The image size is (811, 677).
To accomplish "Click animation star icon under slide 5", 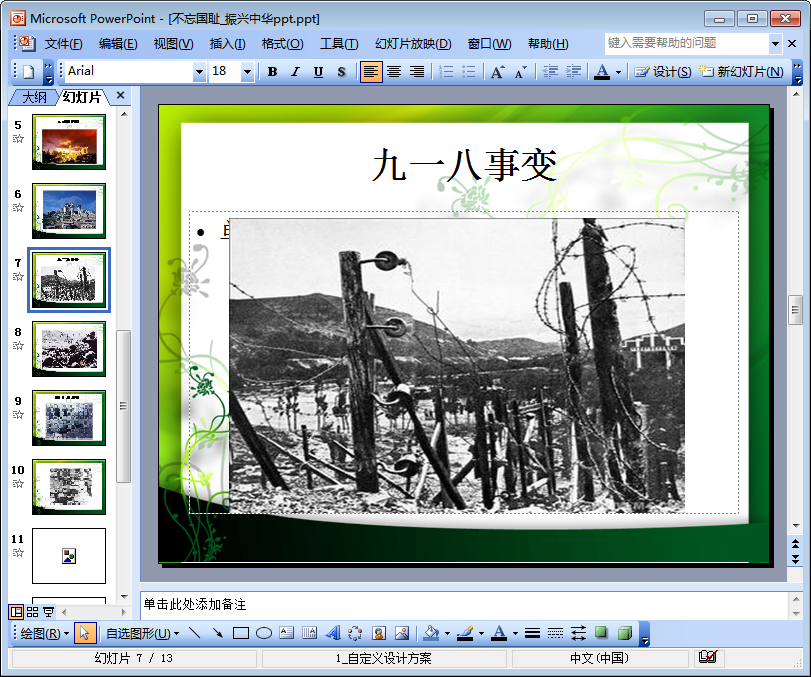I will pos(18,139).
